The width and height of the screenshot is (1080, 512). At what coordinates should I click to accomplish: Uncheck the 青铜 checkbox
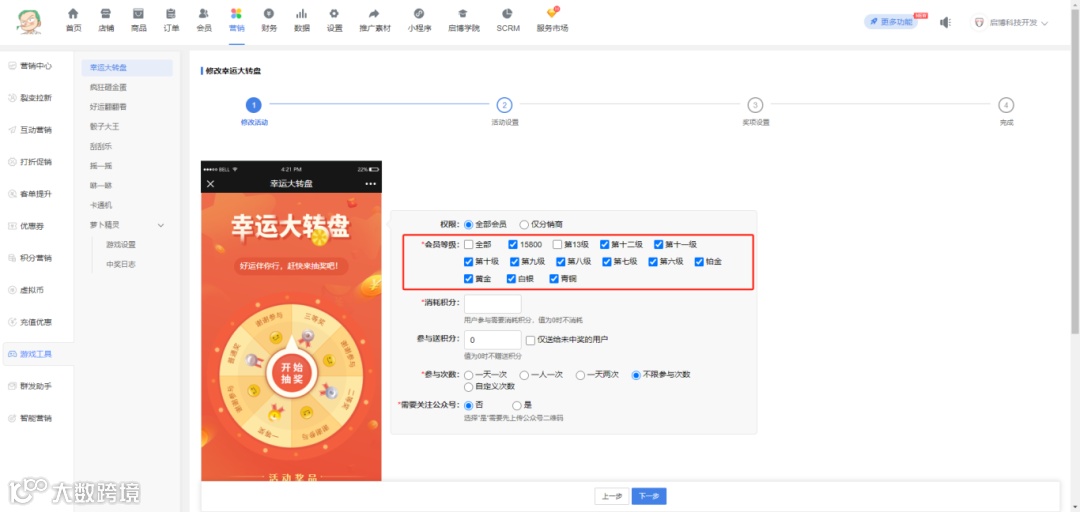[x=554, y=278]
